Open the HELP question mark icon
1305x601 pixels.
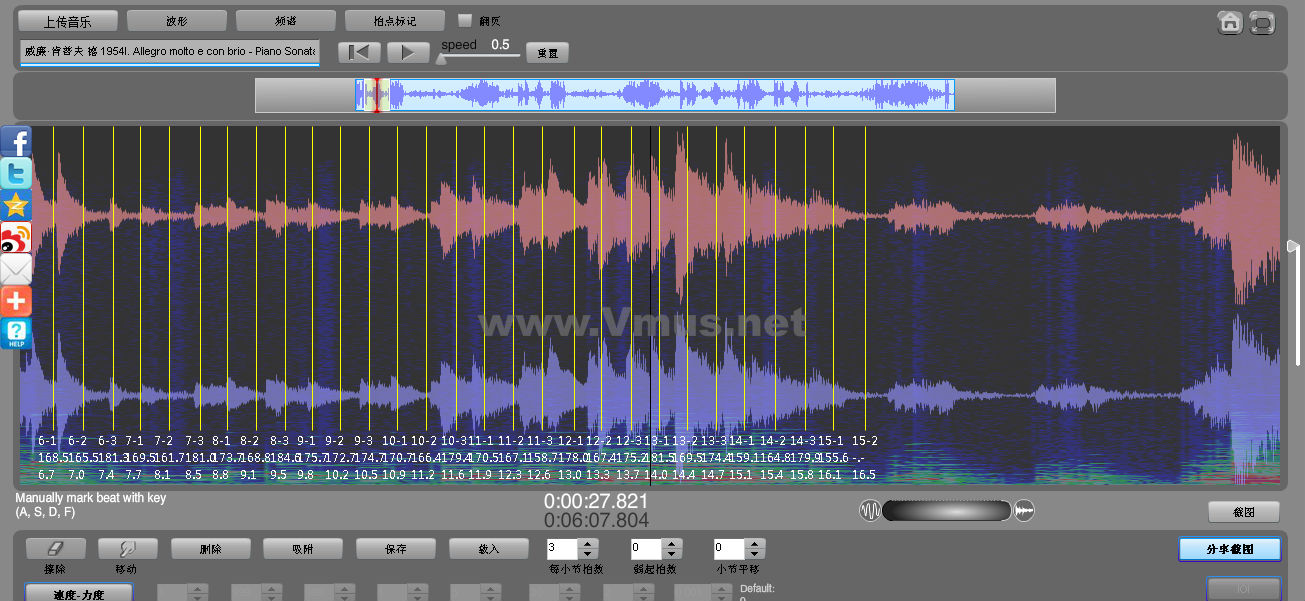[x=16, y=333]
